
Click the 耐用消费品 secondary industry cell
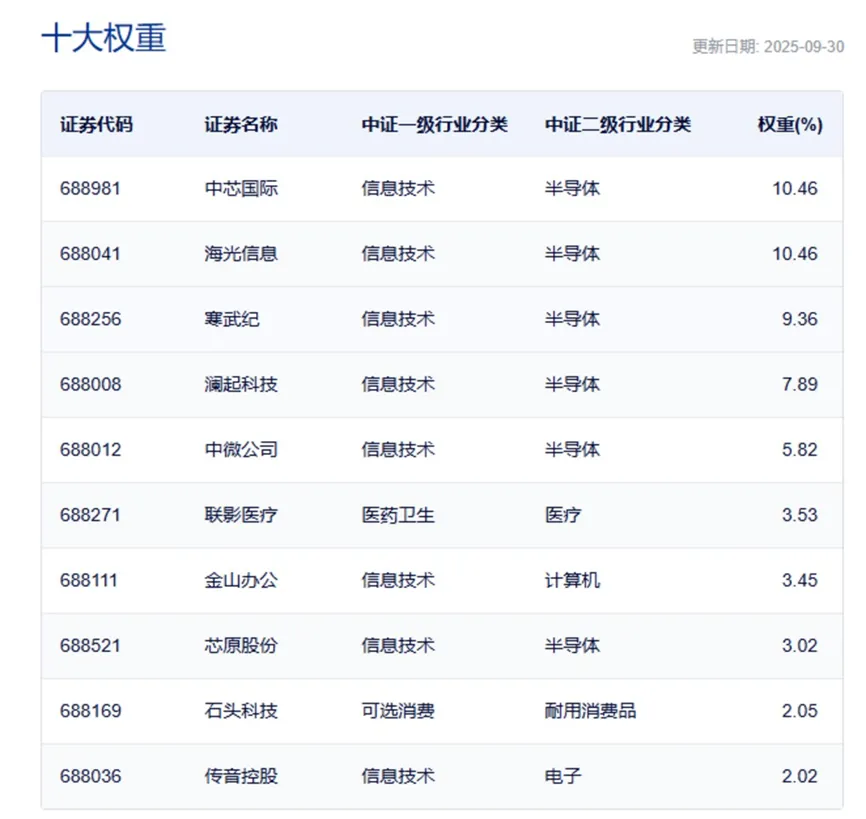590,710
